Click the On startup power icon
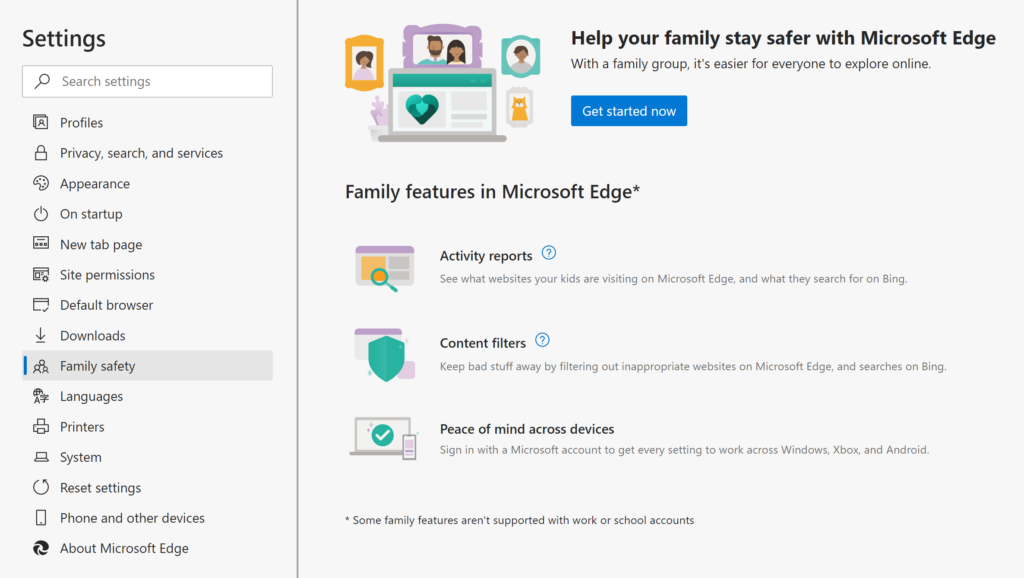Viewport: 1024px width, 578px height. click(x=40, y=214)
